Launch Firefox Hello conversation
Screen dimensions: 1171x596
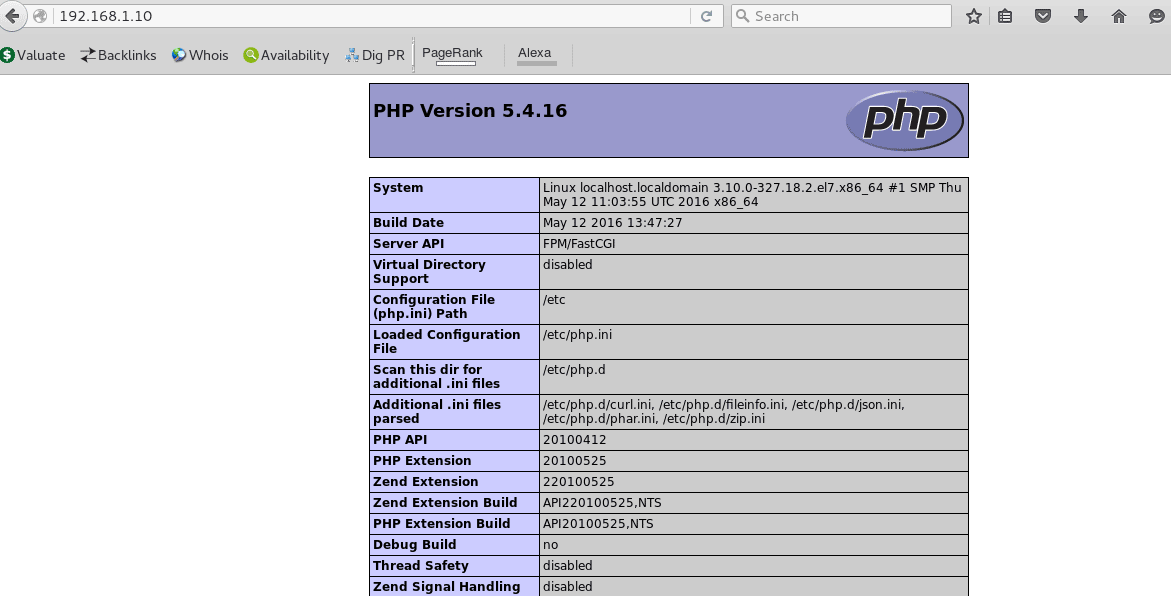1155,15
